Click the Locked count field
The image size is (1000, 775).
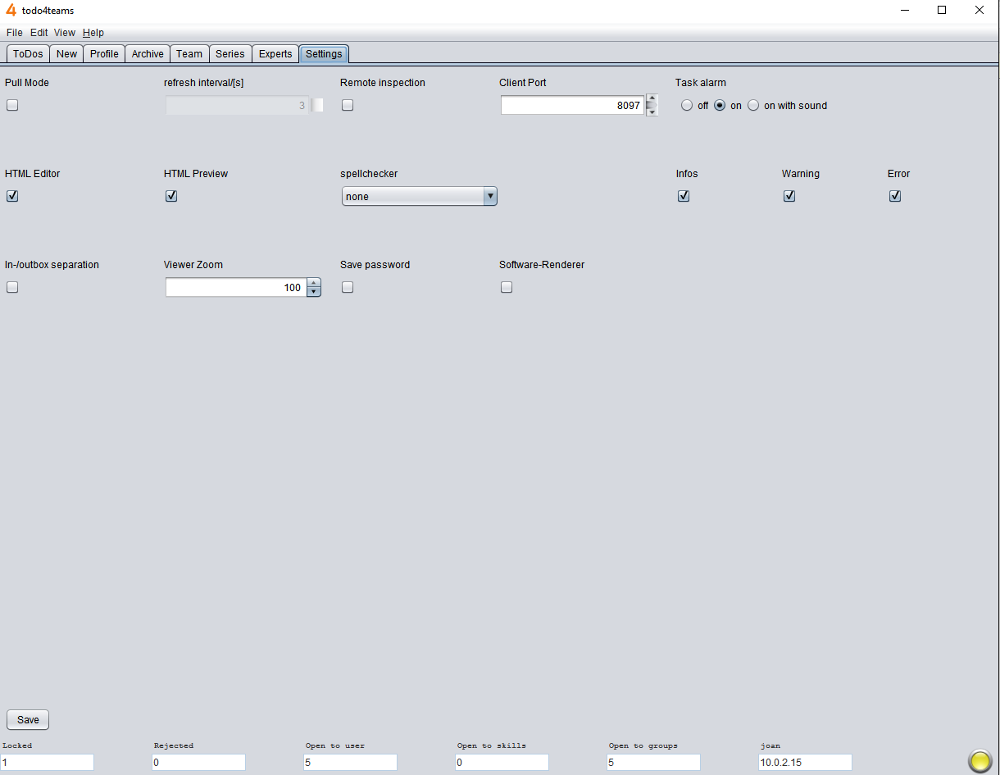point(47,762)
